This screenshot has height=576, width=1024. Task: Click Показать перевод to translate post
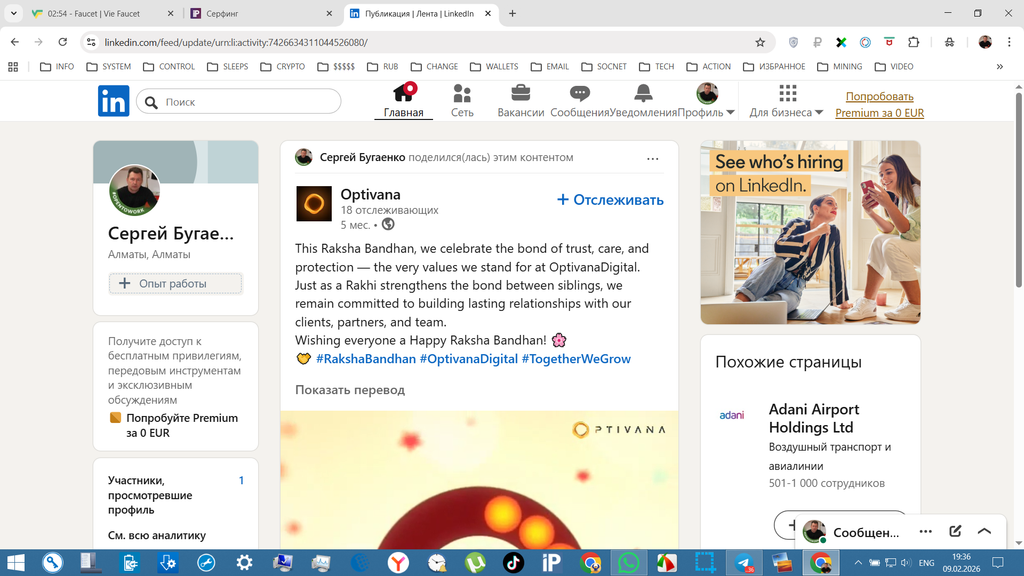click(350, 390)
